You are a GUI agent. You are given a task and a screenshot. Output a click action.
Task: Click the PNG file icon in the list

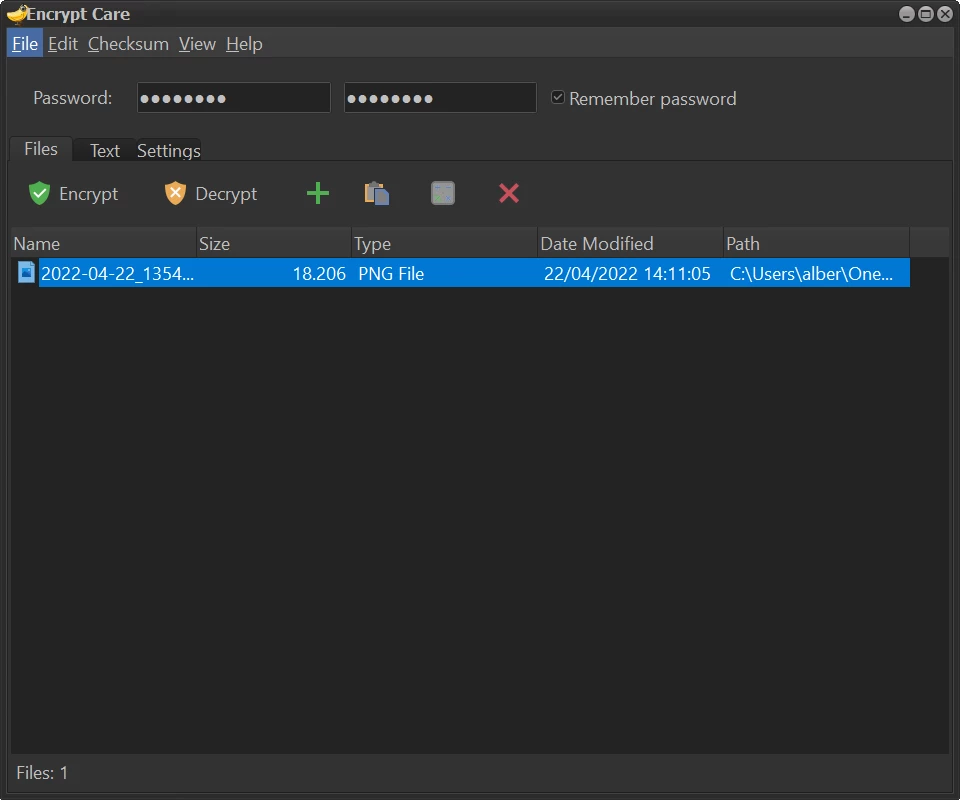click(26, 272)
